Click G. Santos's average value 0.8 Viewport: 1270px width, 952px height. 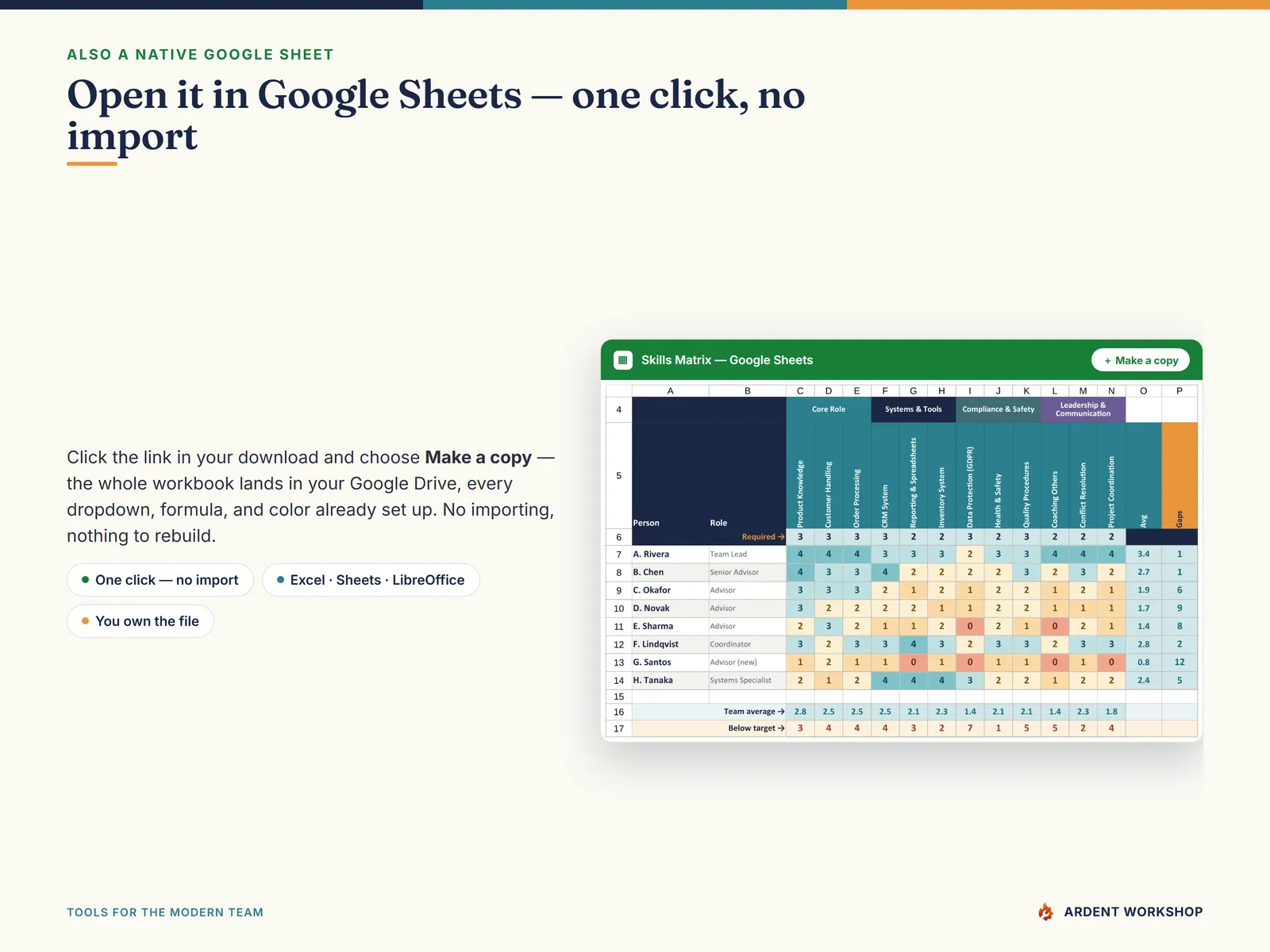click(x=1144, y=662)
